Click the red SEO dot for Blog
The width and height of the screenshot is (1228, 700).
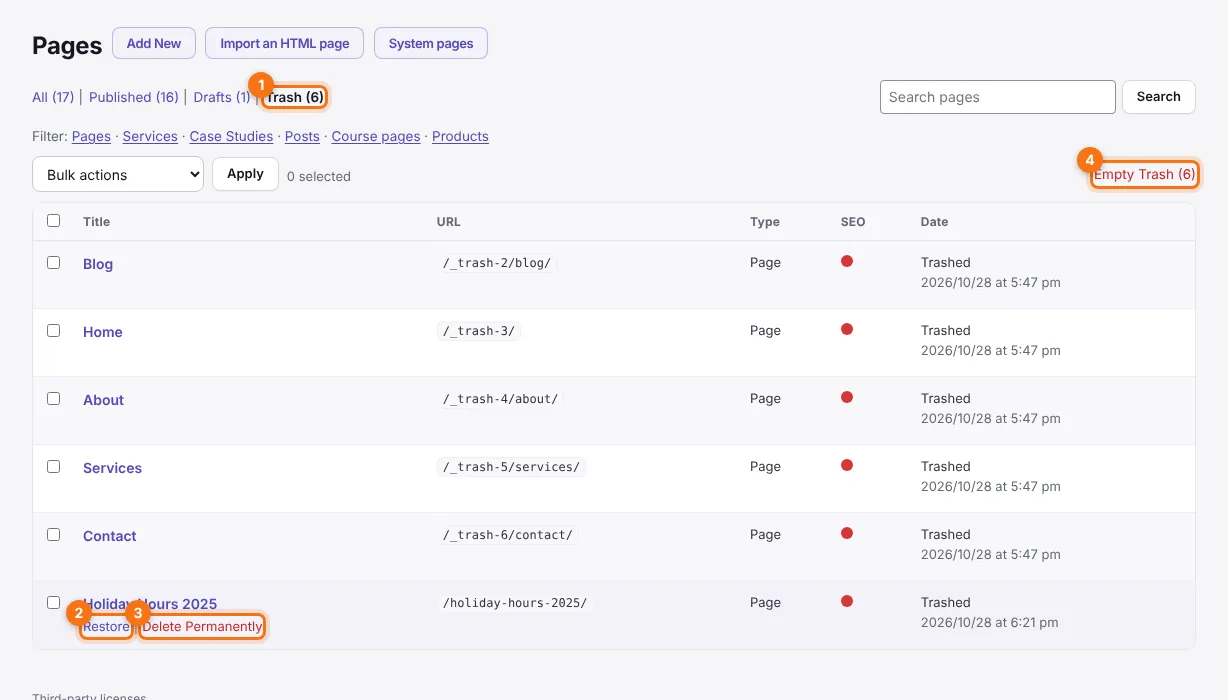pyautogui.click(x=847, y=261)
